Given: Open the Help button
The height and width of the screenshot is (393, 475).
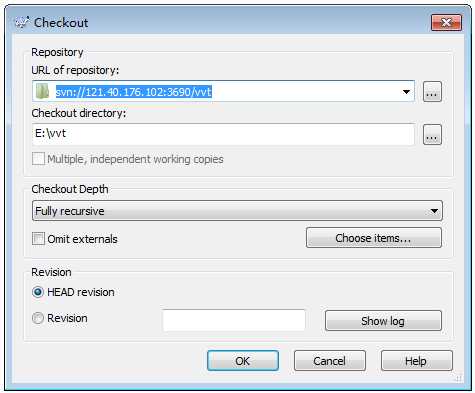Looking at the screenshot, I should point(417,361).
